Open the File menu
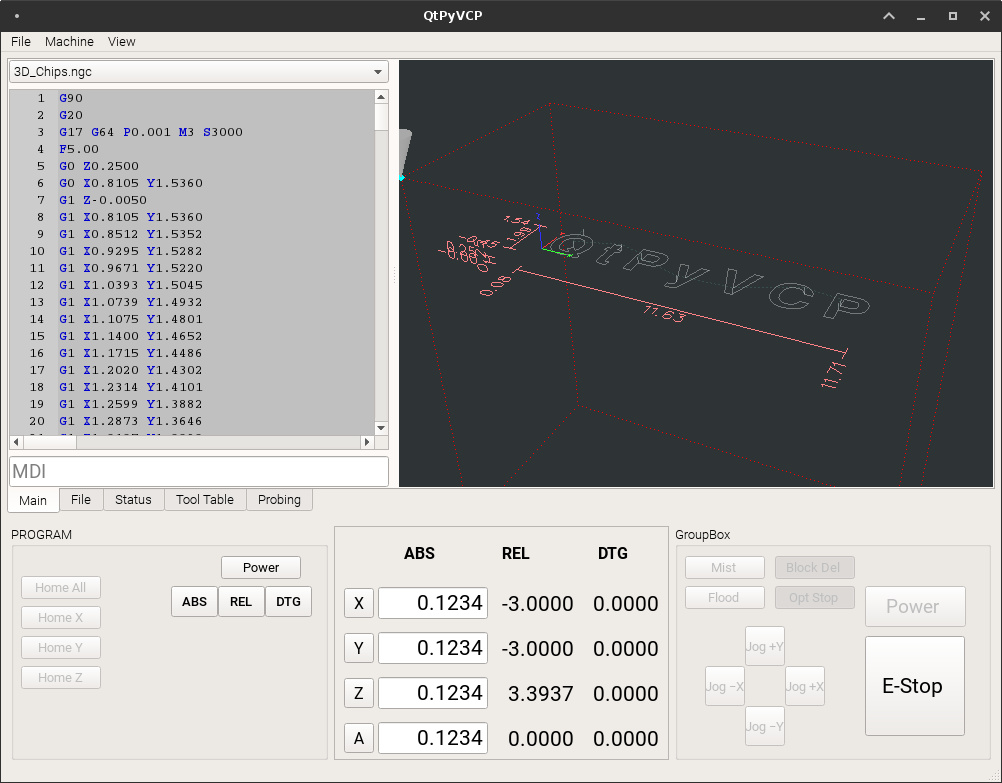Screen dimensions: 1002x783 [20, 42]
